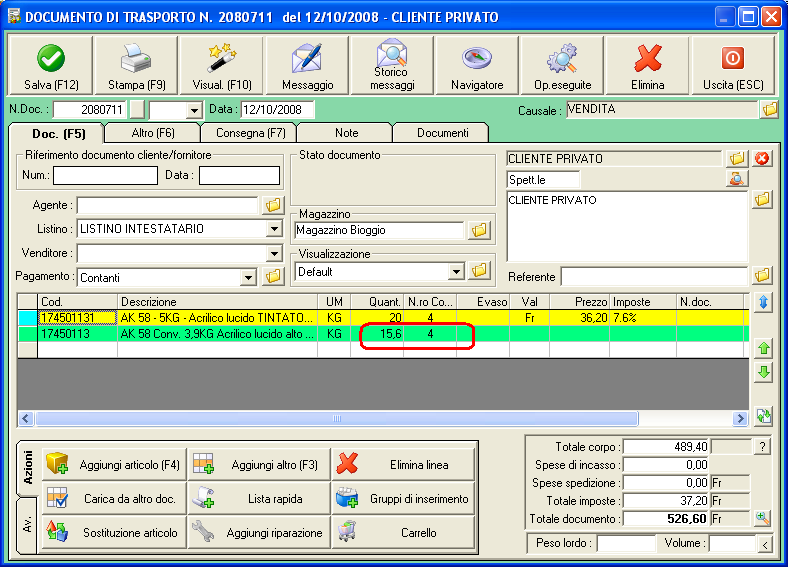Select the Azioni vertical tab
The height and width of the screenshot is (567, 788).
(28, 467)
